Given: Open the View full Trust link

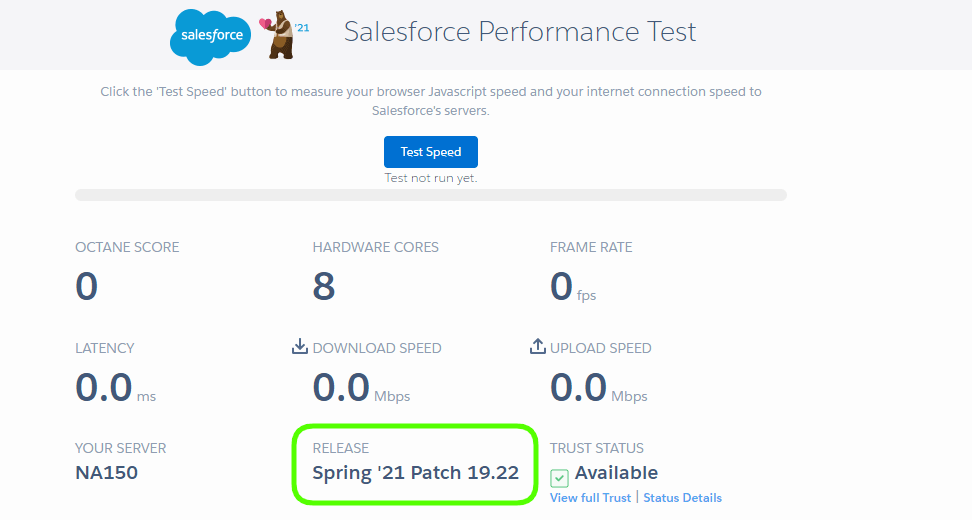Looking at the screenshot, I should (590, 498).
